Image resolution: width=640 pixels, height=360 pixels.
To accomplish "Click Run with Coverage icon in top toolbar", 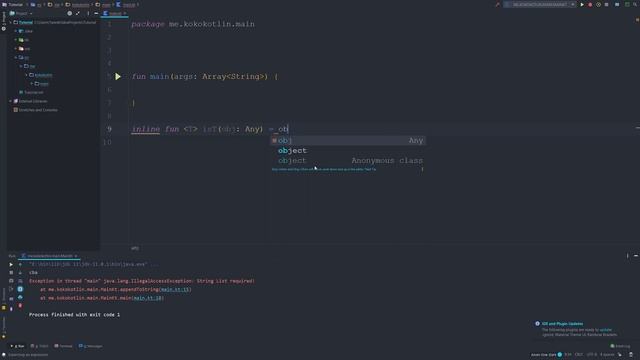I will point(598,4).
